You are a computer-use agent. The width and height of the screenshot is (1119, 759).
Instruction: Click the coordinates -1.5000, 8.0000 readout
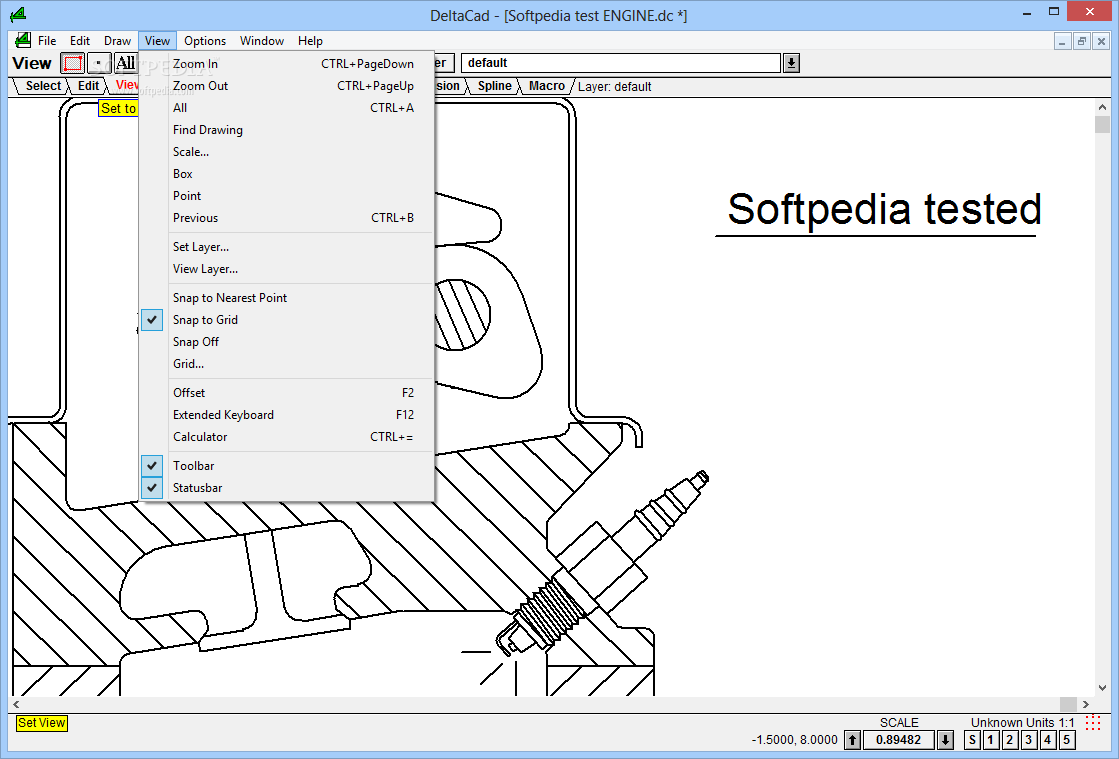[794, 740]
